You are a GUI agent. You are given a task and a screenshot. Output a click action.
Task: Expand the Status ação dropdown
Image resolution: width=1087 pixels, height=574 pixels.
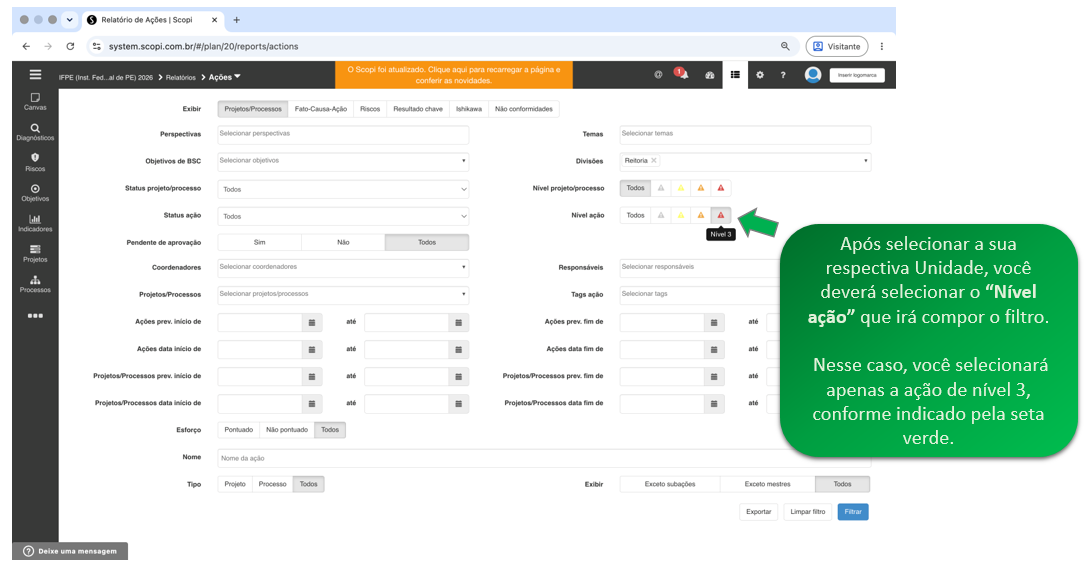[343, 216]
